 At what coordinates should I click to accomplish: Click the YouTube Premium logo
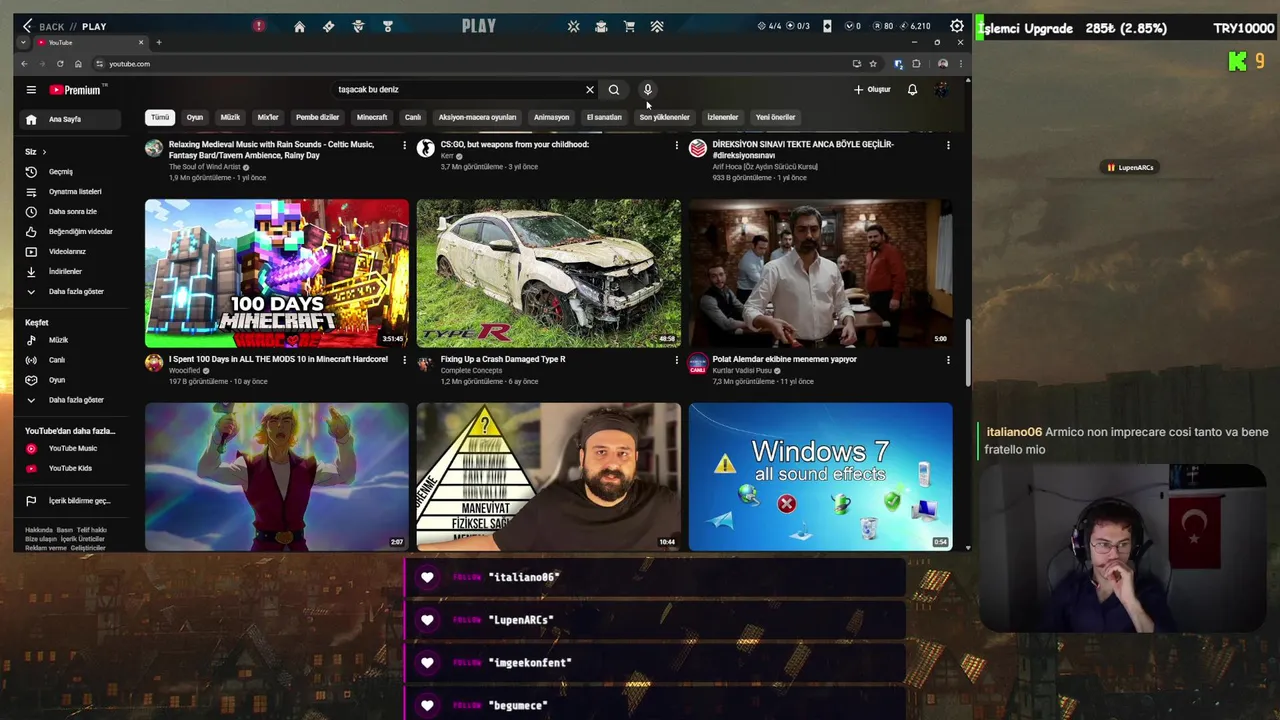[75, 90]
